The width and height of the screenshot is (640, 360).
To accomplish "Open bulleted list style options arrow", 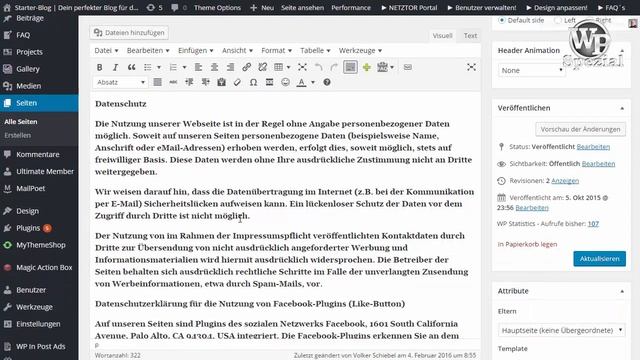I will pos(159,67).
